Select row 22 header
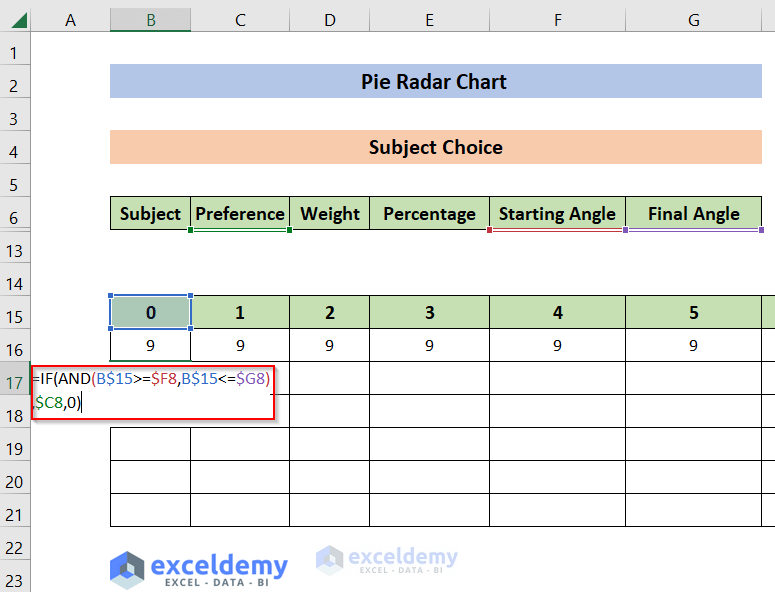775x592 pixels. point(15,547)
